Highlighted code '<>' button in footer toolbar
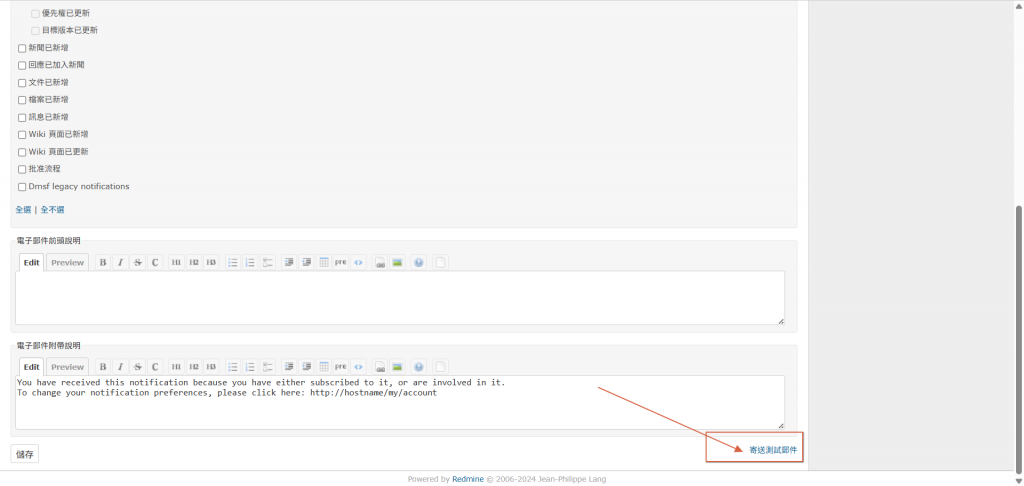 click(x=359, y=367)
